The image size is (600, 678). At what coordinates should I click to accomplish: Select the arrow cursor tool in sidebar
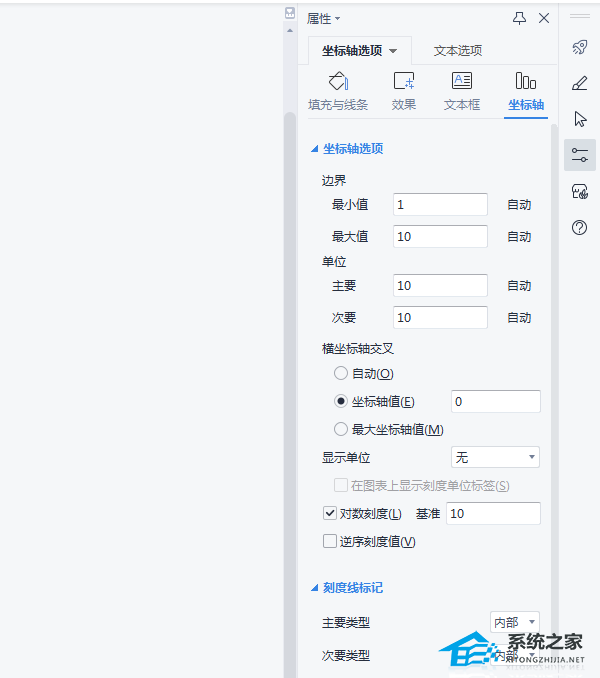pyautogui.click(x=580, y=119)
